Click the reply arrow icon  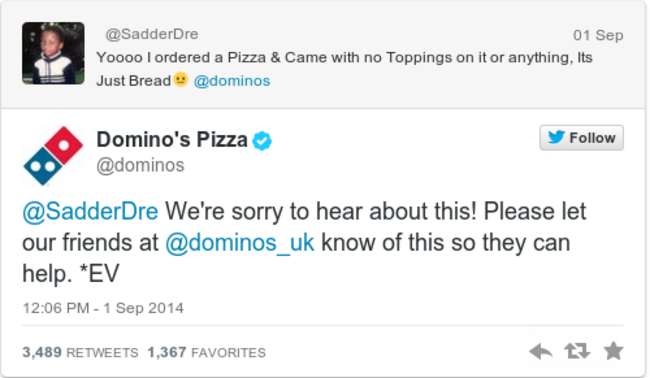[x=541, y=351]
